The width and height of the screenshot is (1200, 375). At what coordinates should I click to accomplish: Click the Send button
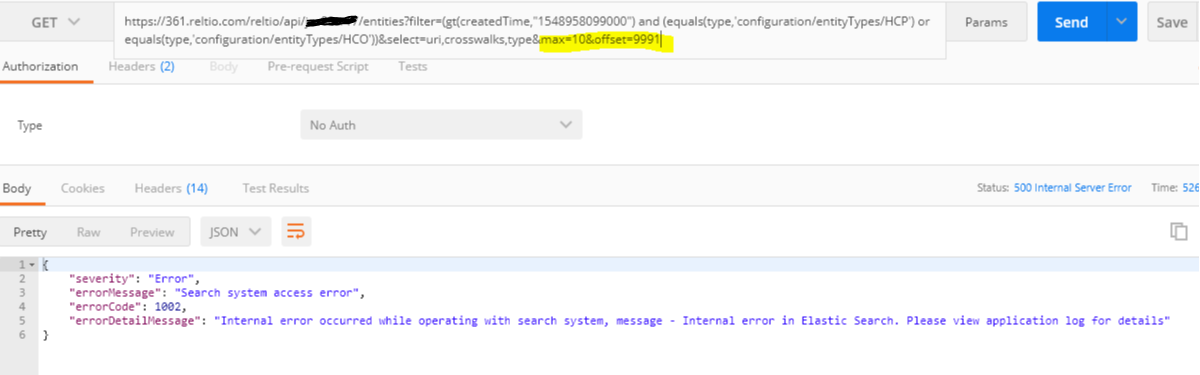pos(1071,22)
